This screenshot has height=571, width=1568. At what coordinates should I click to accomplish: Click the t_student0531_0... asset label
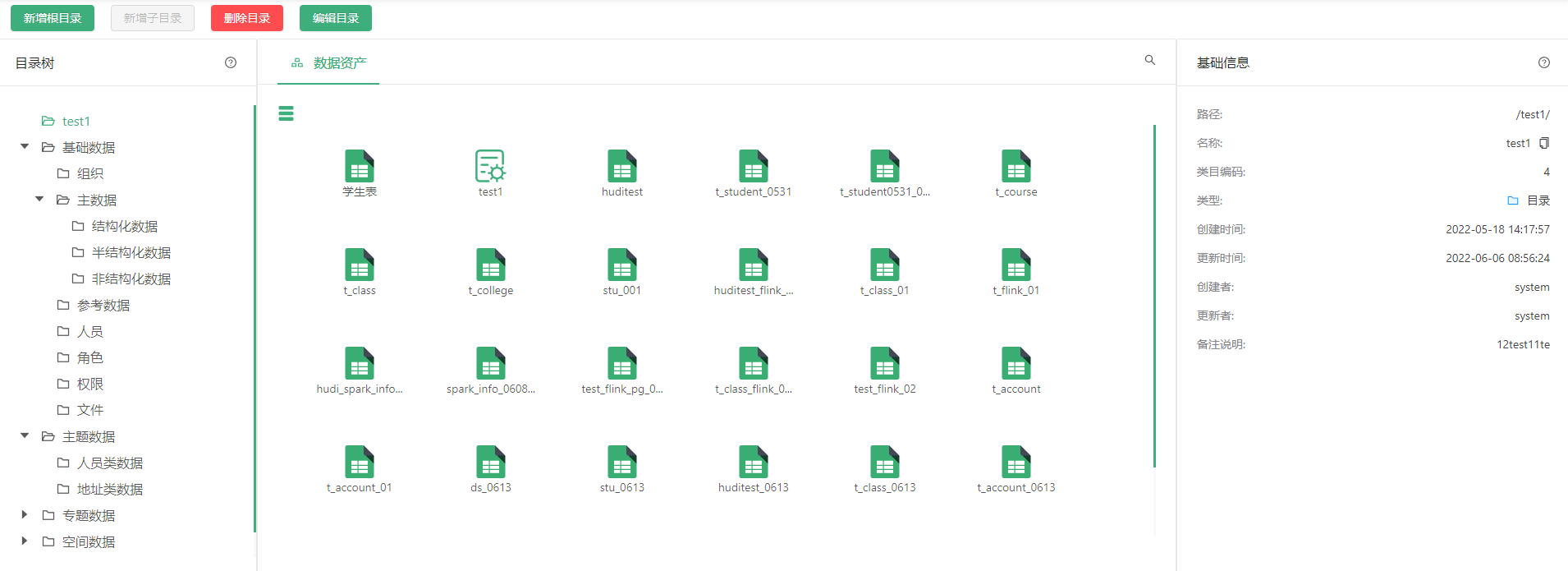pyautogui.click(x=885, y=191)
